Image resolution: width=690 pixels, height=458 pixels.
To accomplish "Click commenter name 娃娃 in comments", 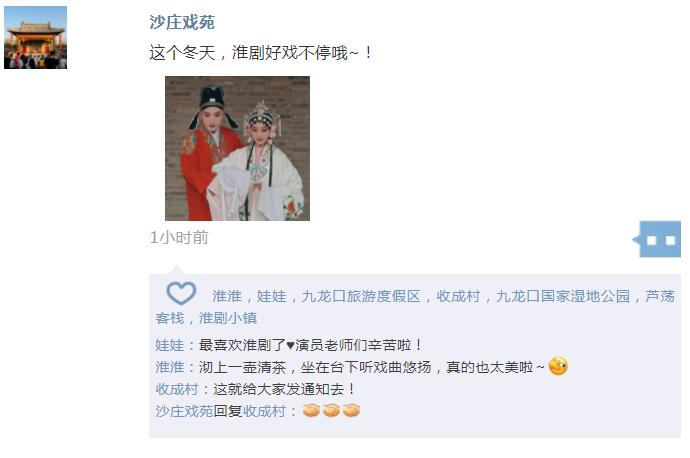I will click(x=169, y=345).
